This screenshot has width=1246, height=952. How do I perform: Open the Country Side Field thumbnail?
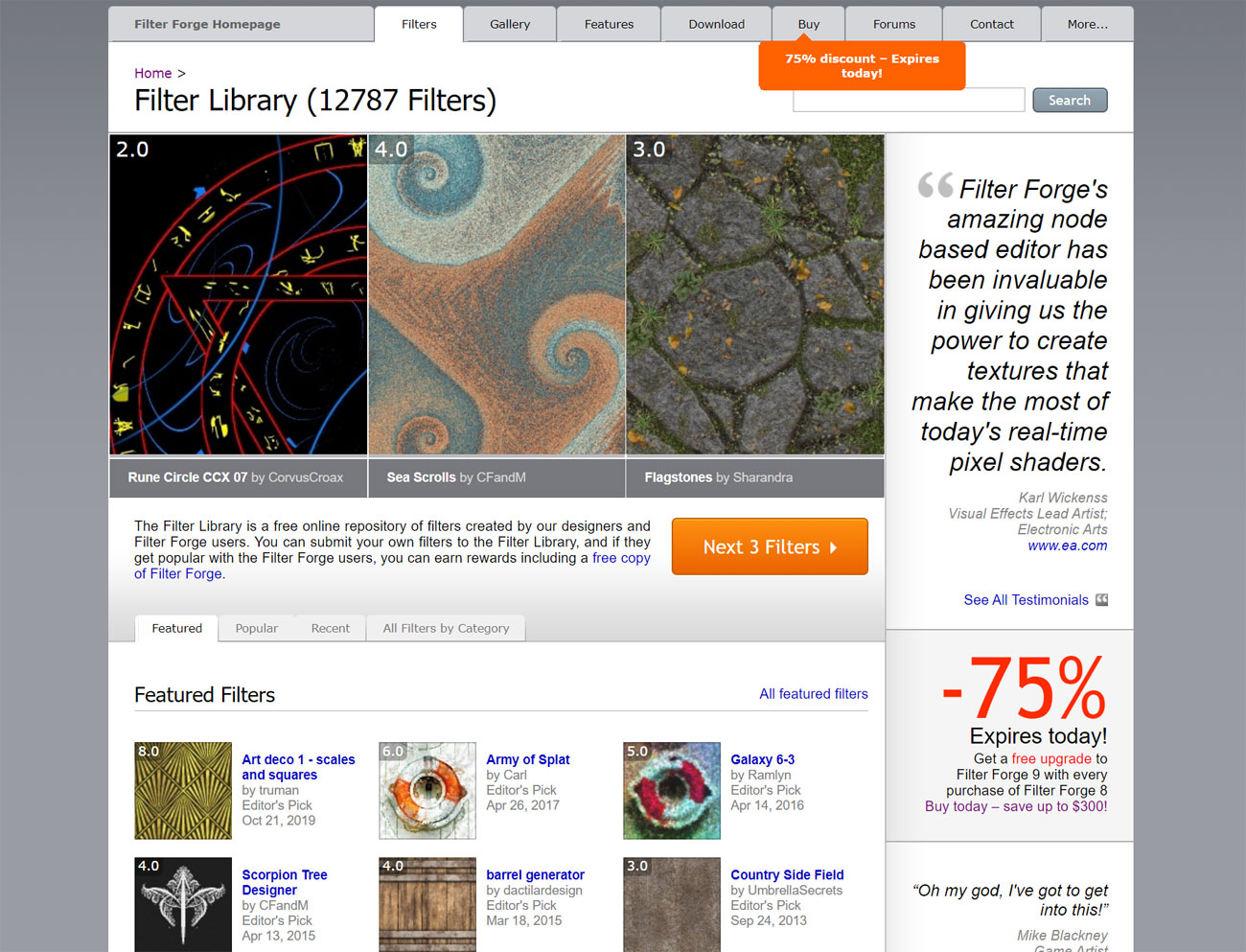(672, 904)
